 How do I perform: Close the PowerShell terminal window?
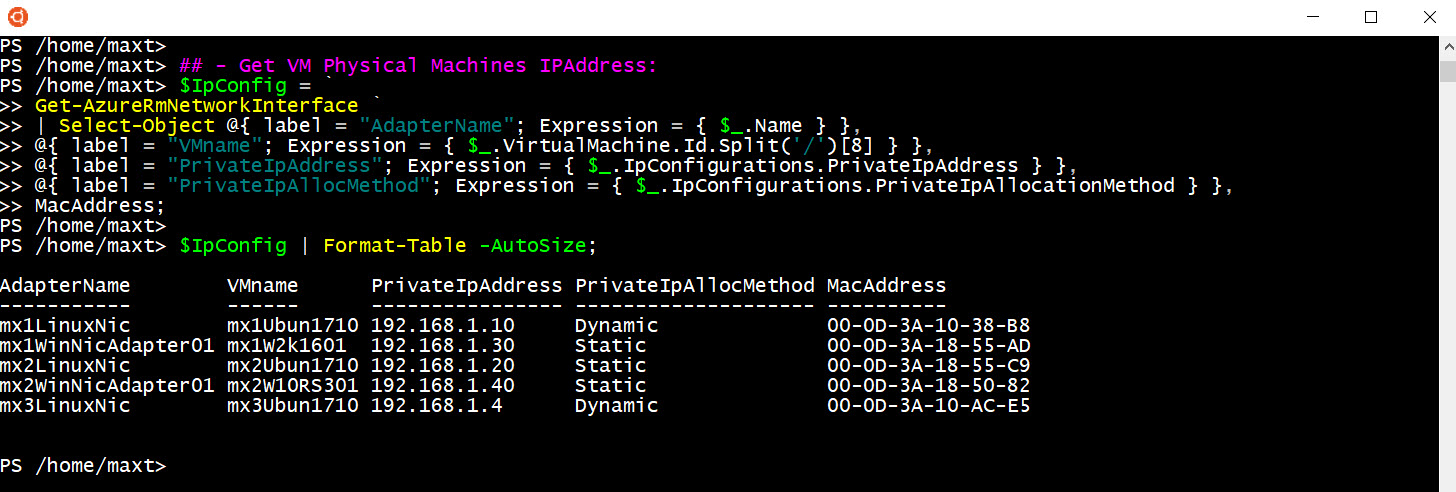[1428, 17]
